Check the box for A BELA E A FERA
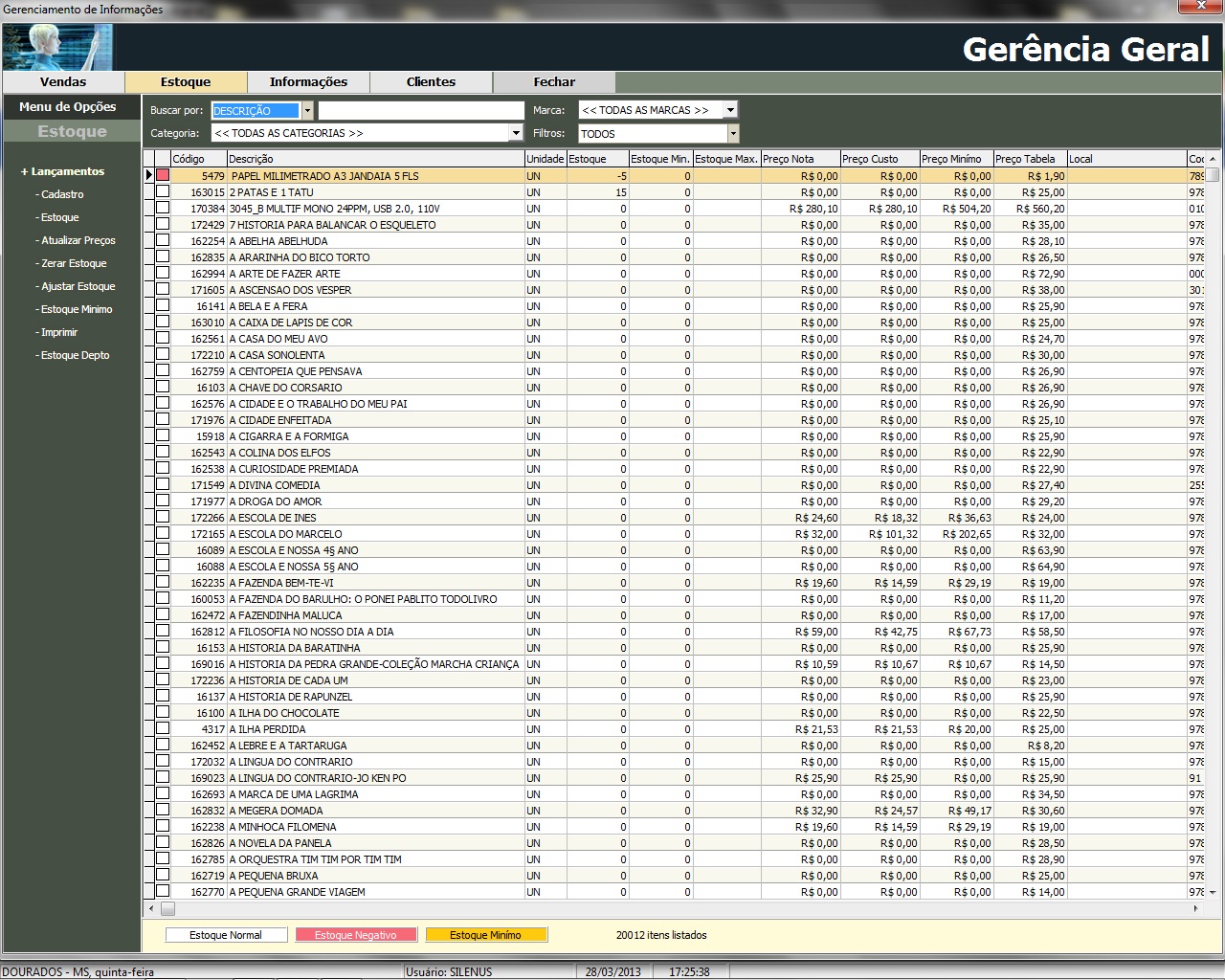This screenshot has width=1225, height=980. (x=163, y=305)
